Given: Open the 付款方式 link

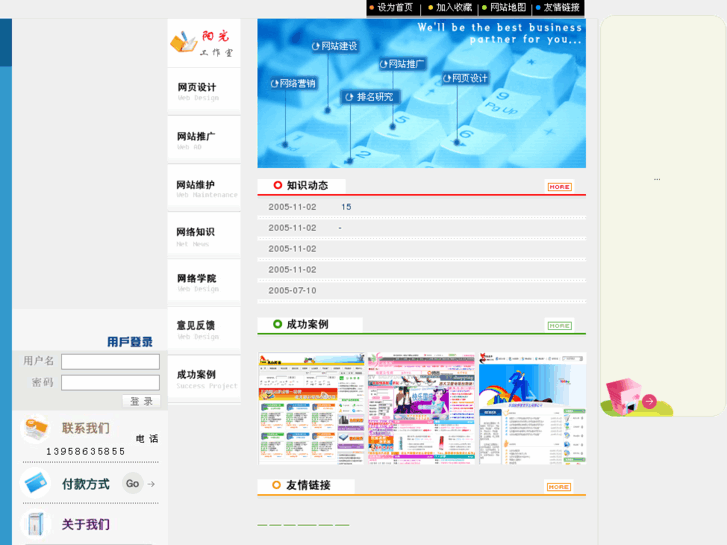Looking at the screenshot, I should click(86, 484).
